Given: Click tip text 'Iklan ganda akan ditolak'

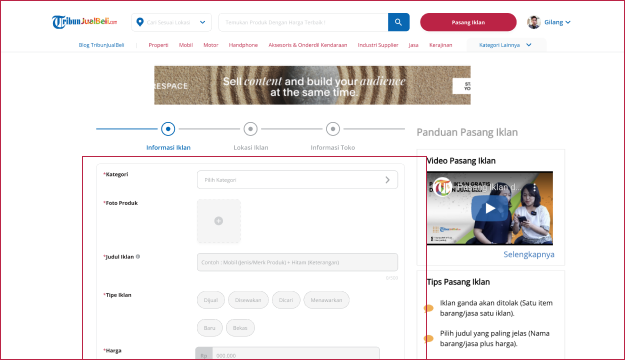Looking at the screenshot, I should point(496,308).
